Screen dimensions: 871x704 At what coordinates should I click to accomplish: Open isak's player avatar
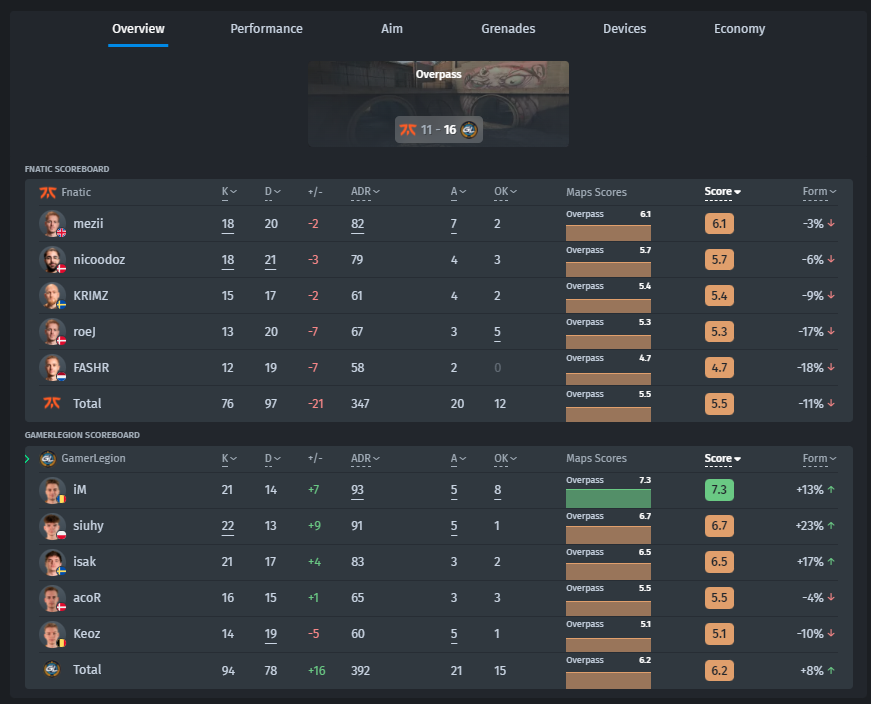tap(52, 562)
